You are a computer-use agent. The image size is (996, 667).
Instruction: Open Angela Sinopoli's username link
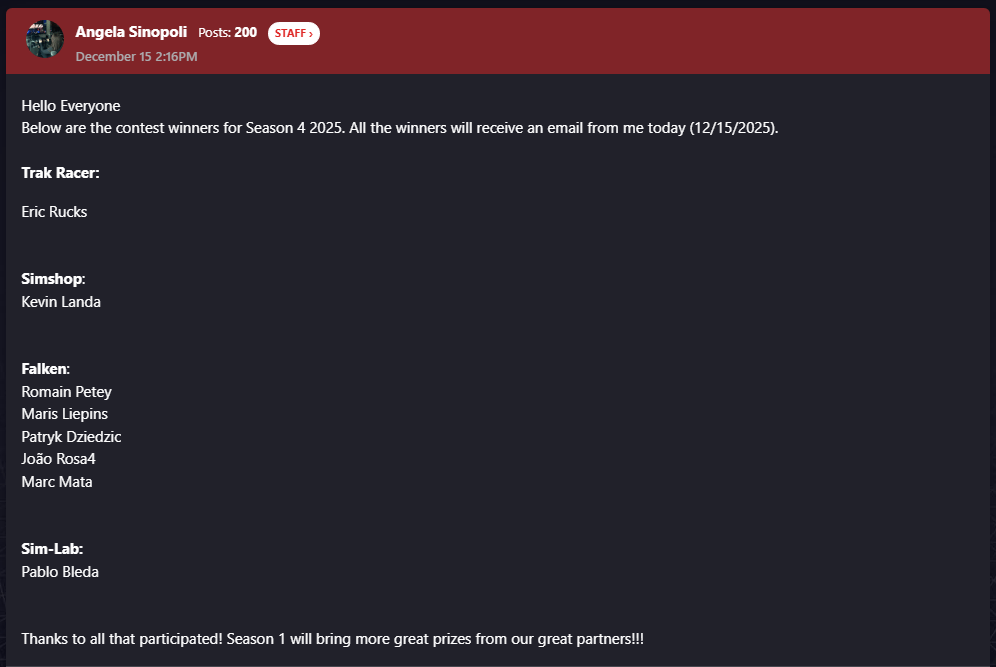[x=131, y=32]
